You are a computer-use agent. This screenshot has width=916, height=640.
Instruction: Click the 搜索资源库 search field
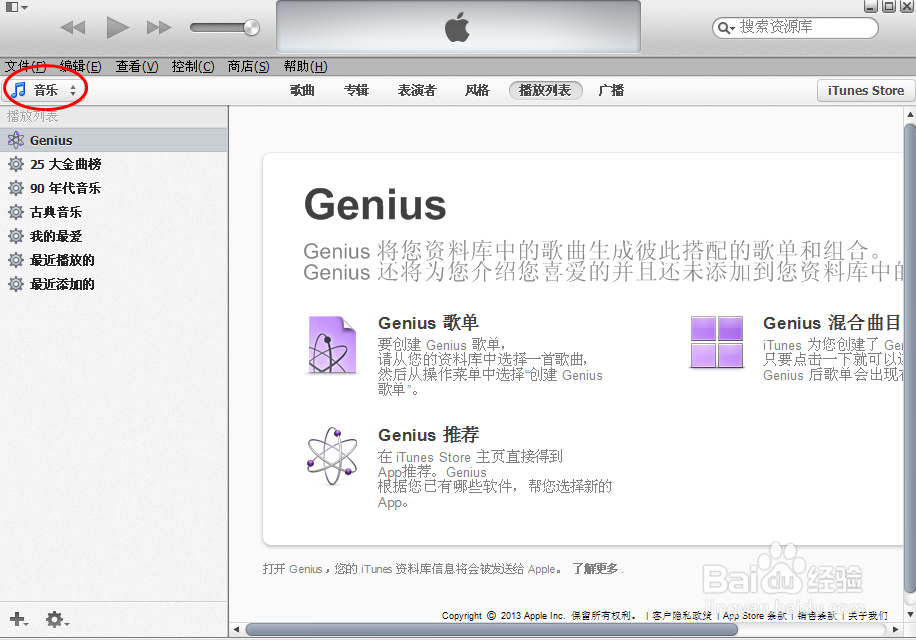point(794,27)
